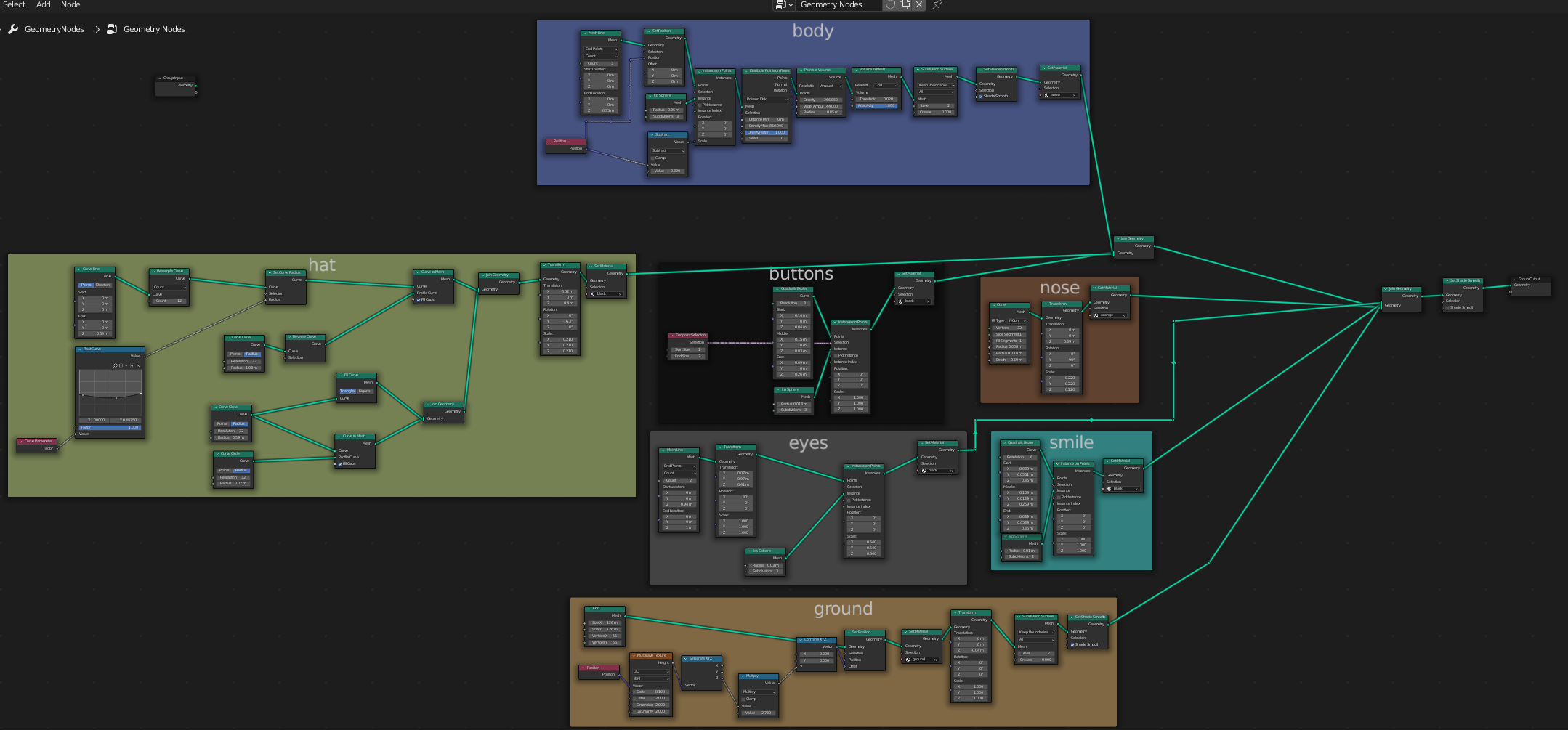1568x730 pixels.
Task: Click the GeometryNodes modifier wrench icon
Action: (x=13, y=29)
